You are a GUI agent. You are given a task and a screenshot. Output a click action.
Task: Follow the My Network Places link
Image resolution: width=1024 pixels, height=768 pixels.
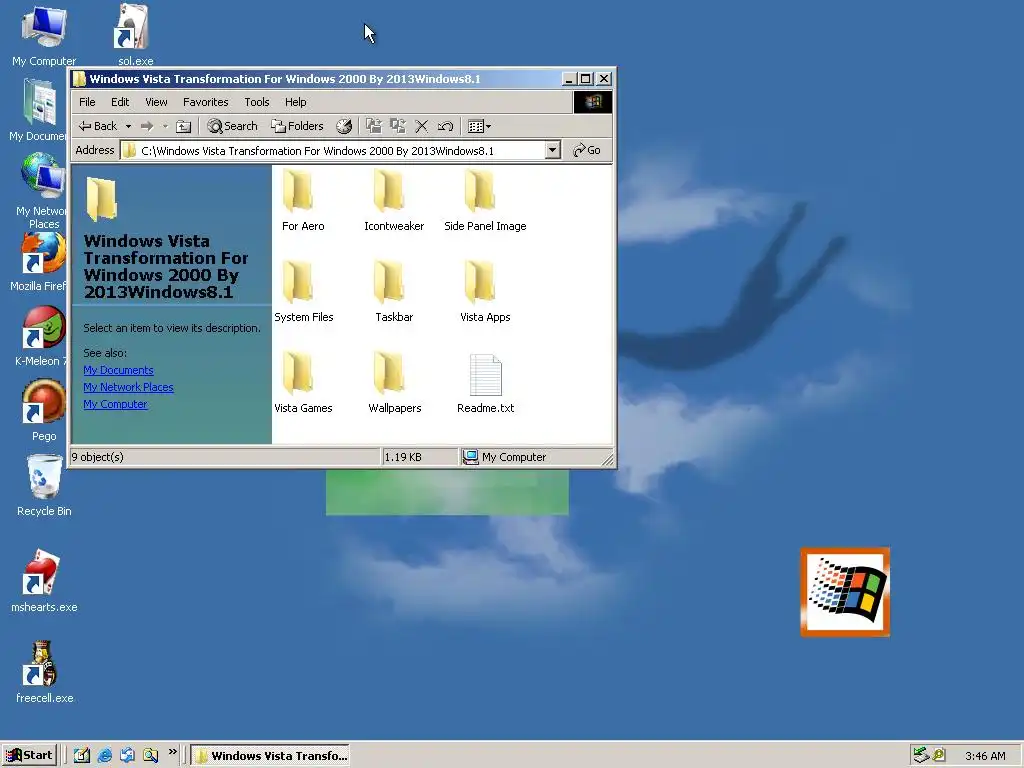128,387
